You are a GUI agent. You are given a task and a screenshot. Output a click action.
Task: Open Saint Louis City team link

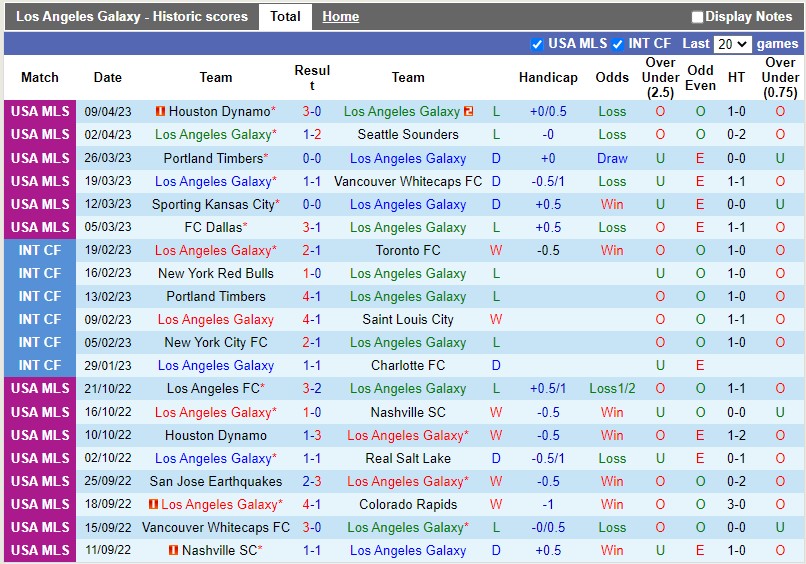(408, 319)
